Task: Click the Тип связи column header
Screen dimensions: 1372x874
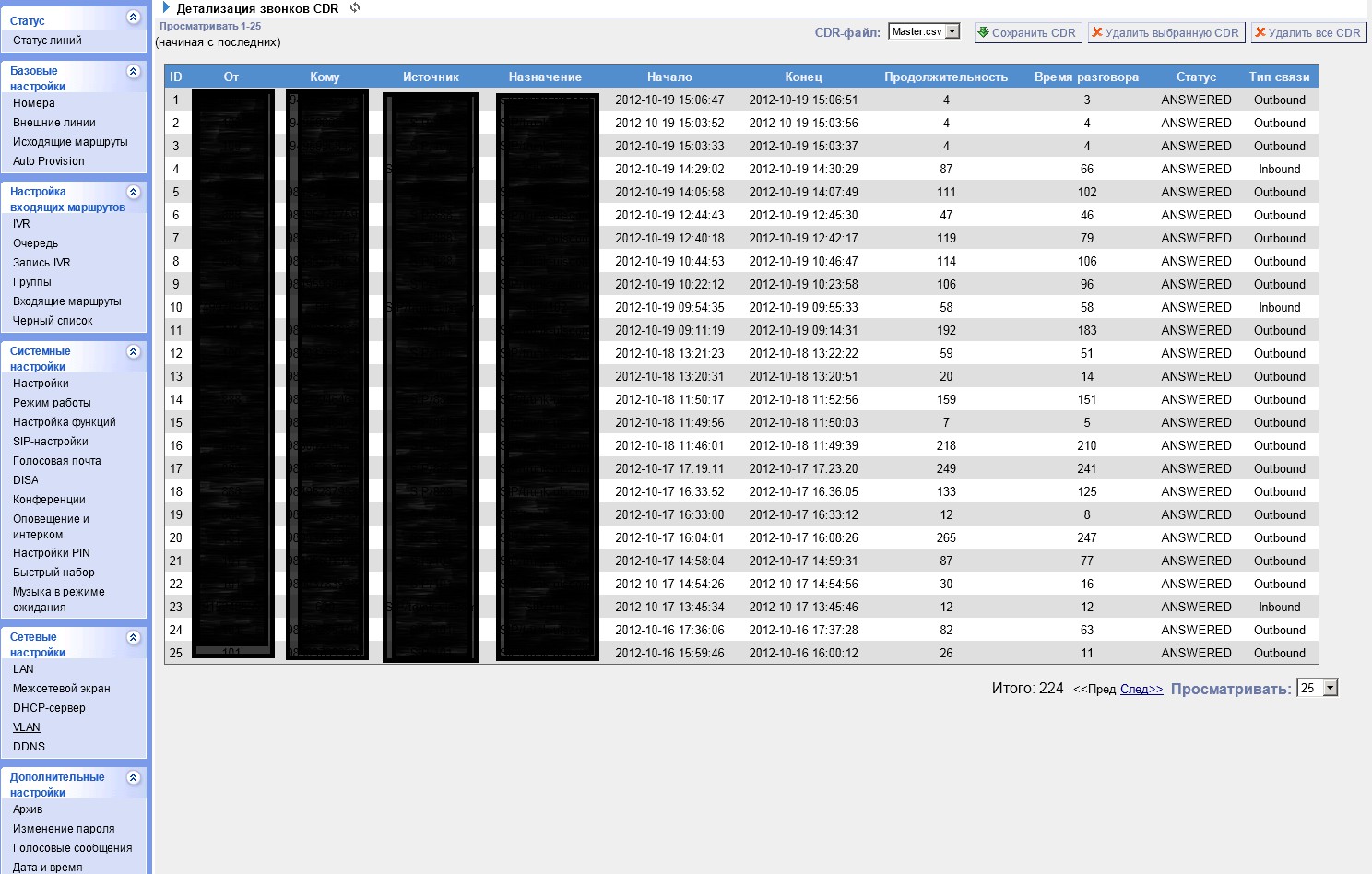Action: click(x=1279, y=77)
